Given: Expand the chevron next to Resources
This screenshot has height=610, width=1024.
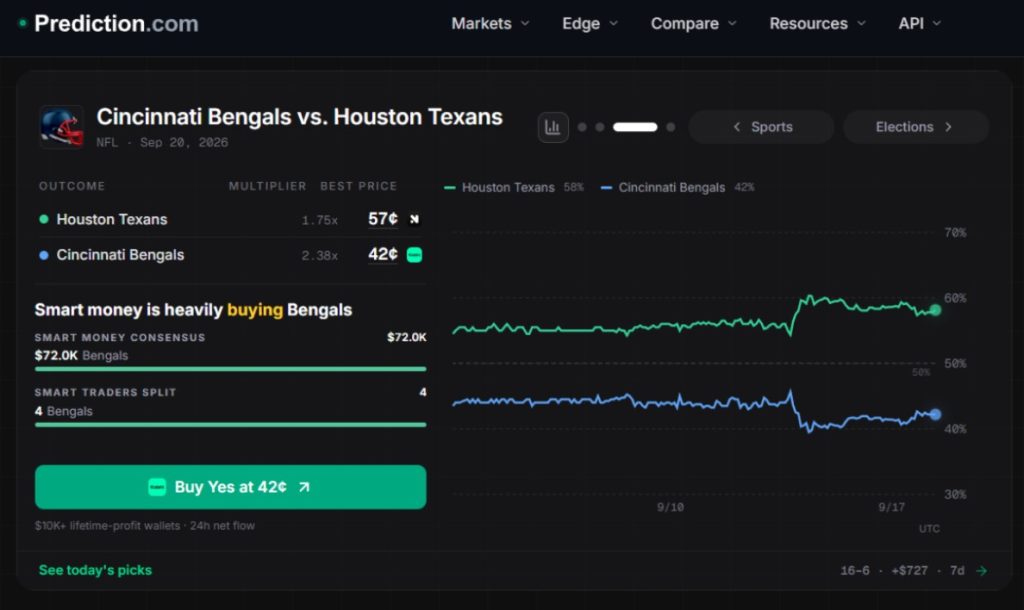Looking at the screenshot, I should [861, 24].
